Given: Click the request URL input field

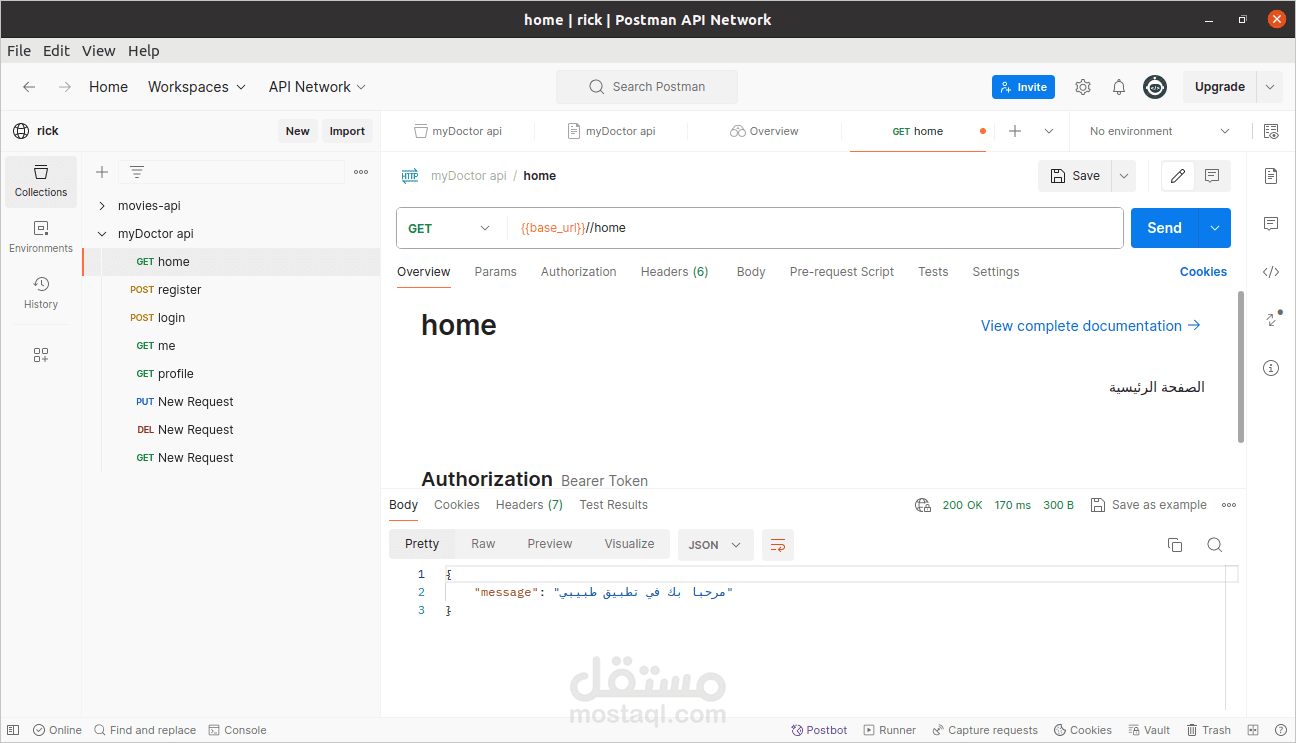Looking at the screenshot, I should (x=815, y=228).
